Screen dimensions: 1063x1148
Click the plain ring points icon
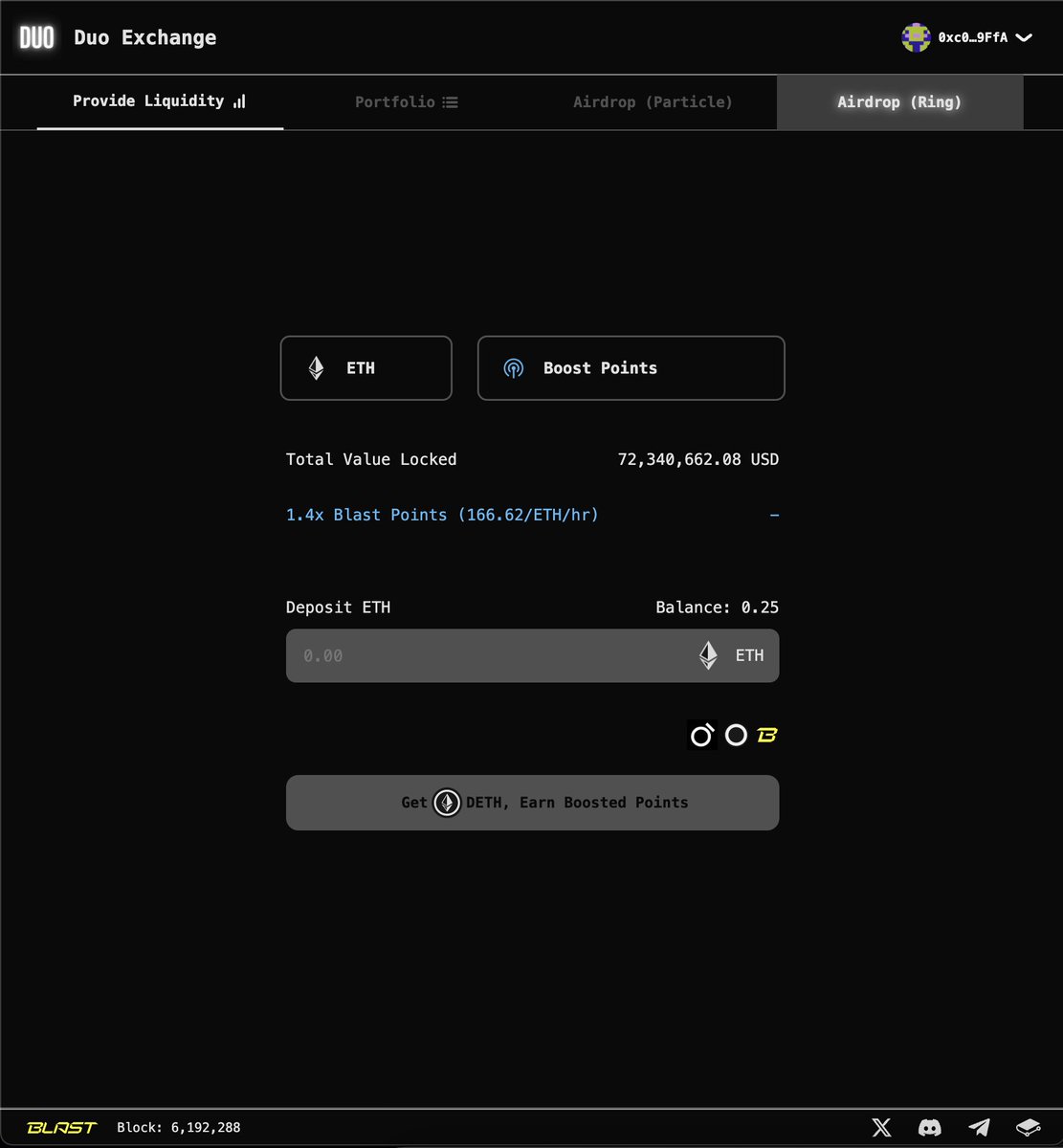click(x=736, y=735)
